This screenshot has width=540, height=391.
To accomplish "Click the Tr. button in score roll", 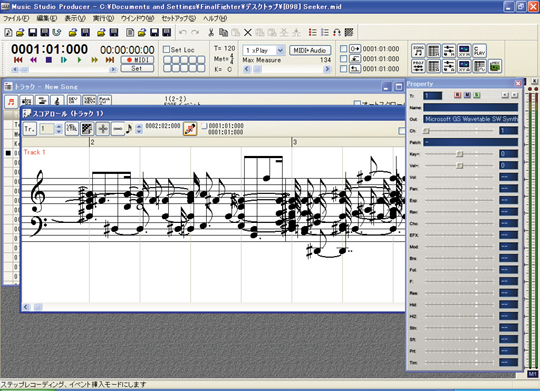I will pos(30,129).
